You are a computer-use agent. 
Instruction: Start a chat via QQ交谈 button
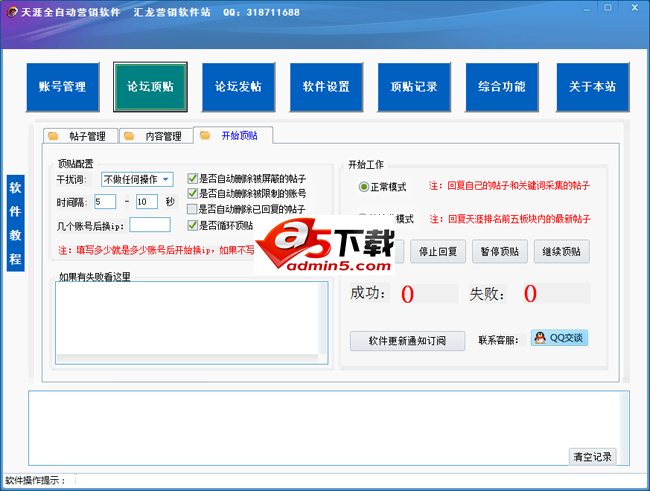click(559, 338)
